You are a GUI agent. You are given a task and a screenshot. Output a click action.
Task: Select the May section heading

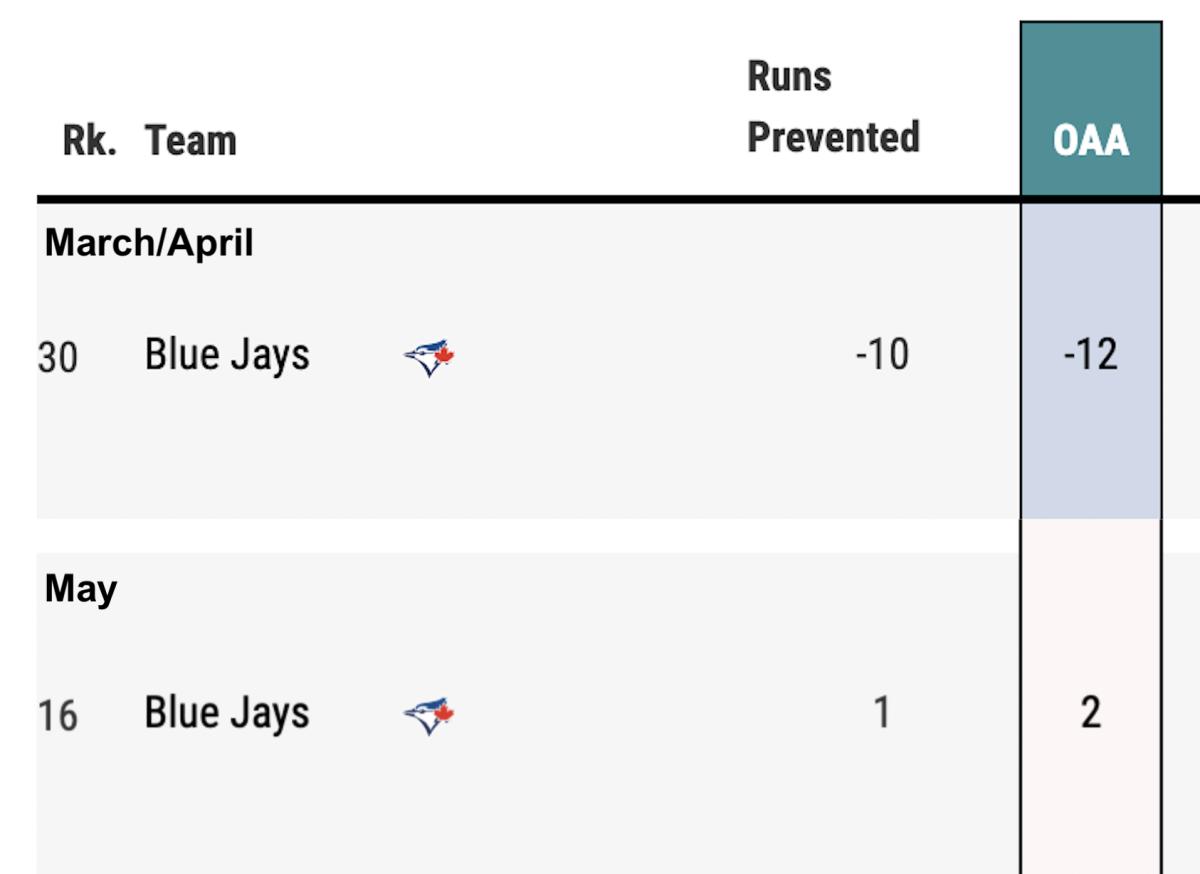81,590
